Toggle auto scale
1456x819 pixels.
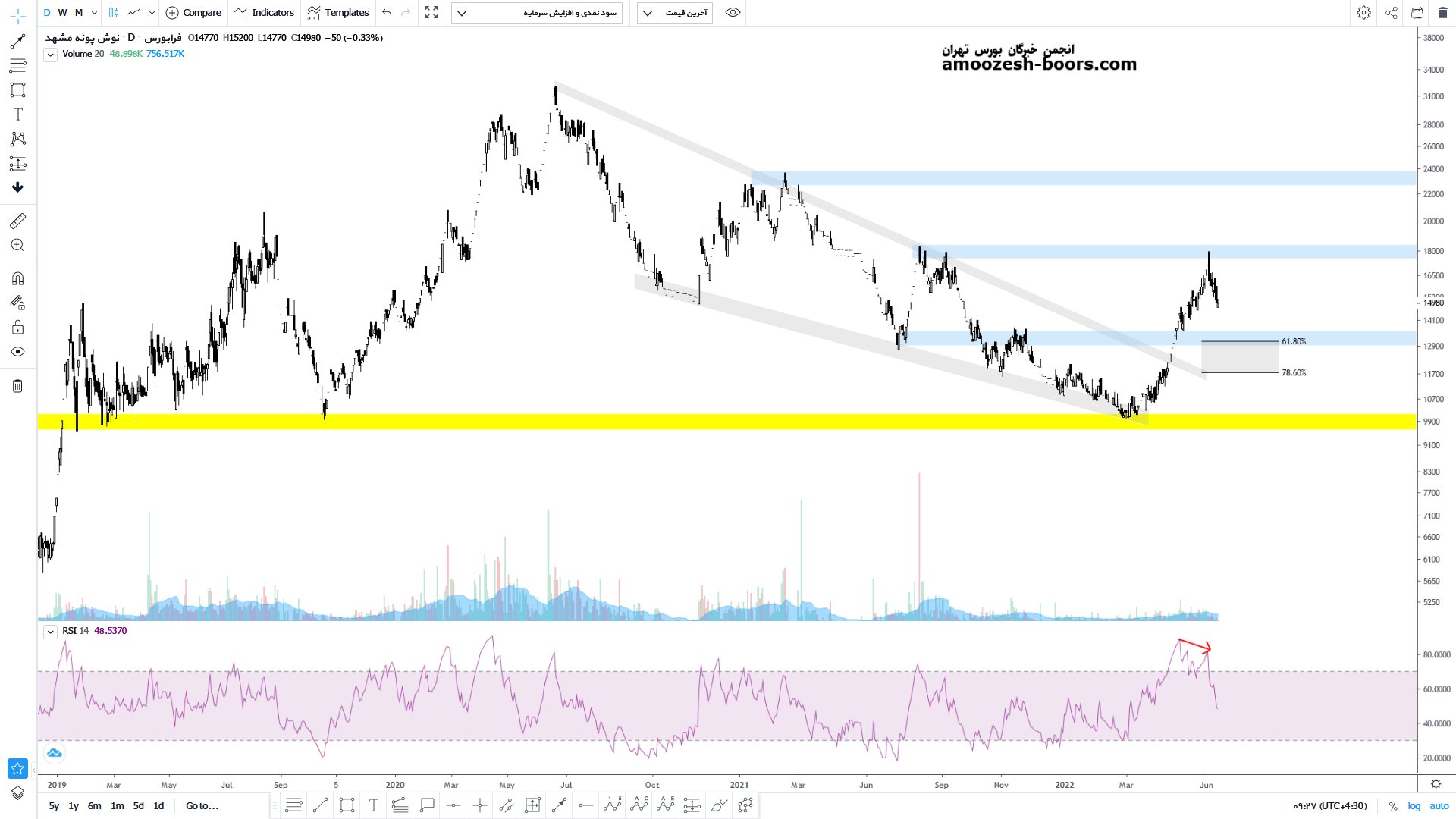click(x=1439, y=806)
